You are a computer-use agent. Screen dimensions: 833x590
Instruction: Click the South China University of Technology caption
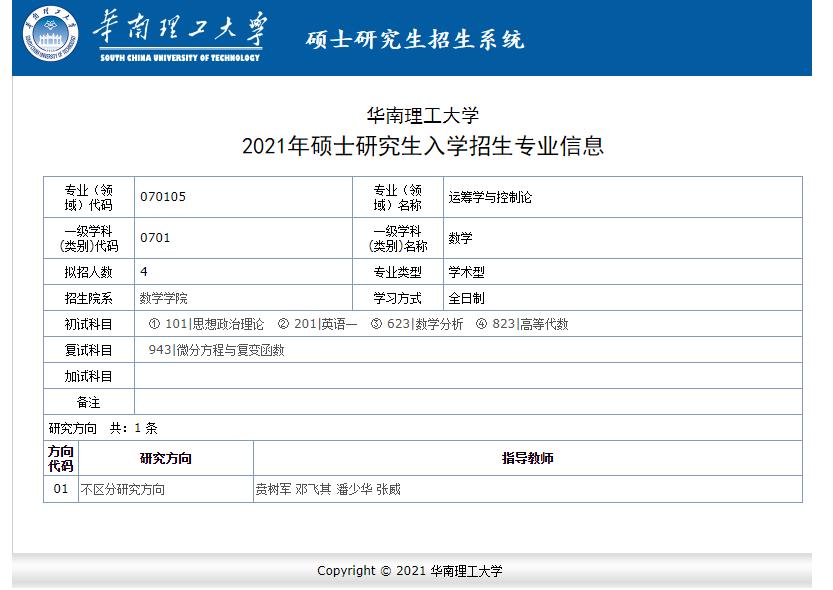tap(180, 57)
